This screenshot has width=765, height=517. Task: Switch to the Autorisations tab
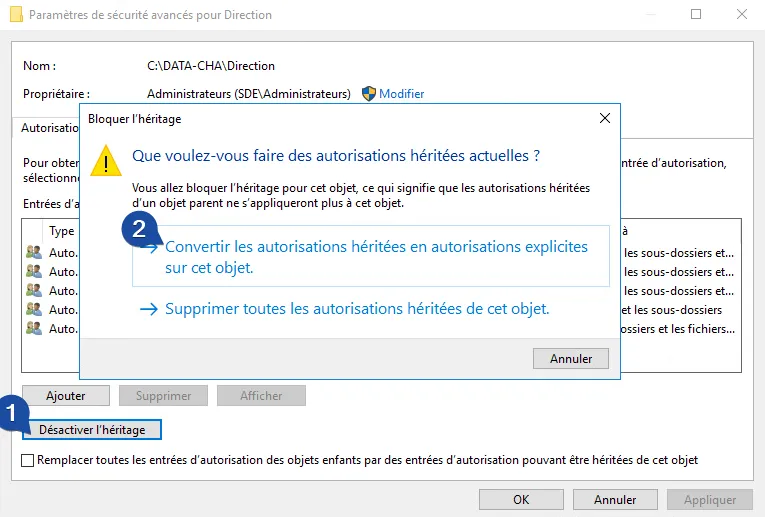[x=50, y=128]
